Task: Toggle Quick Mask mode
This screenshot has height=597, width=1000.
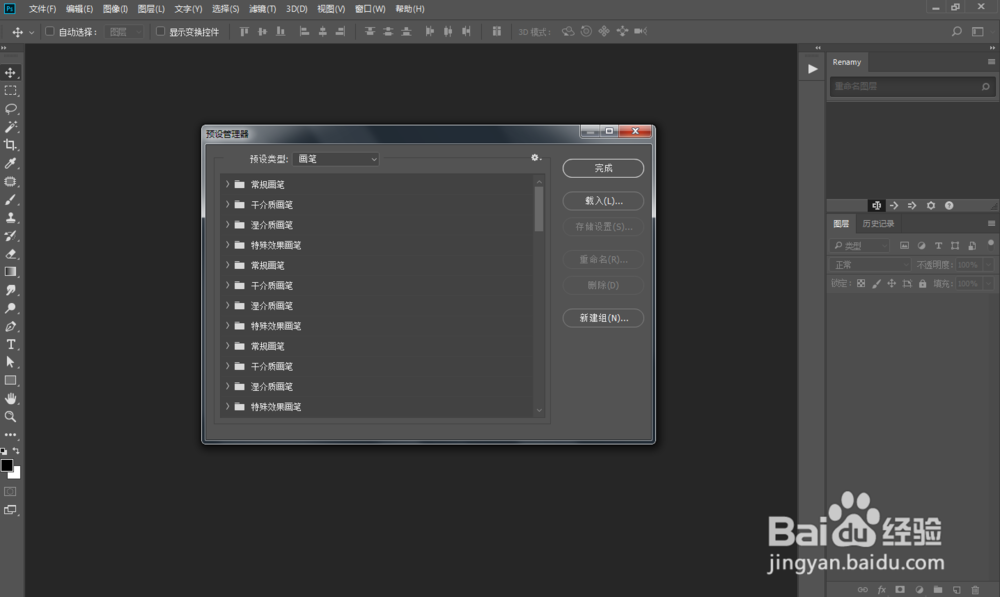Action: coord(10,492)
